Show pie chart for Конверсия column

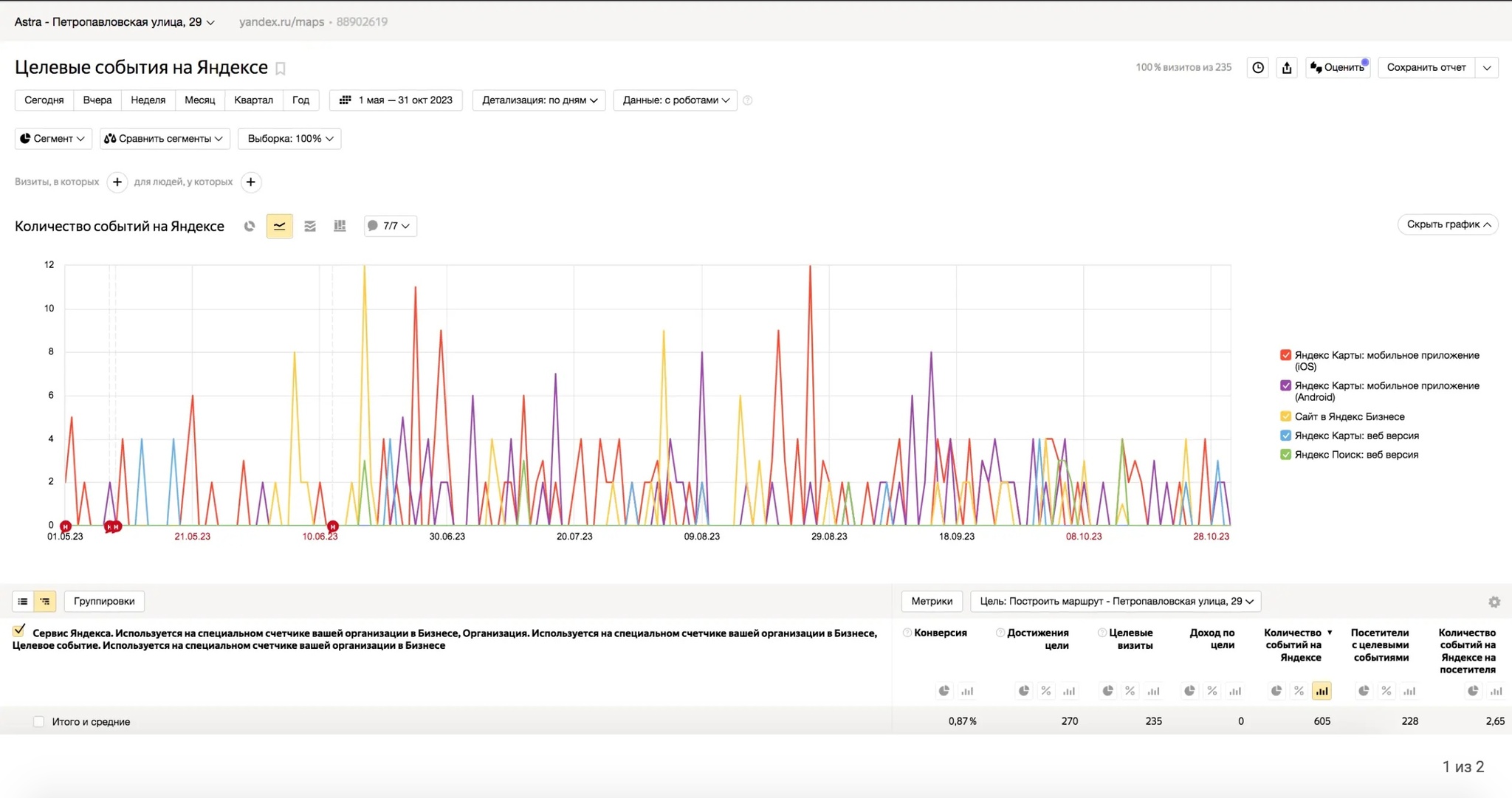[944, 691]
